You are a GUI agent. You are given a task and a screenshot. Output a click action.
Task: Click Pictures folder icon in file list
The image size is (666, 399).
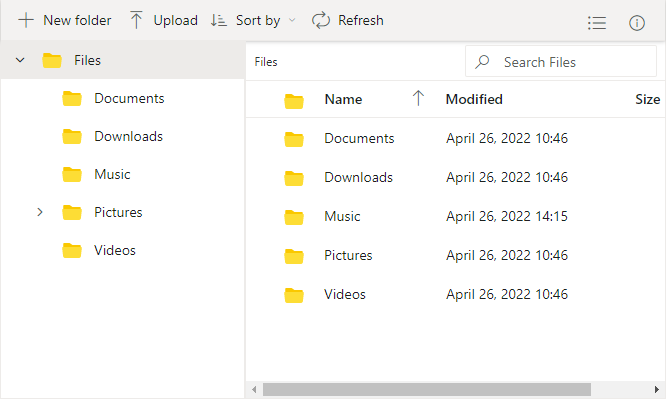[294, 256]
